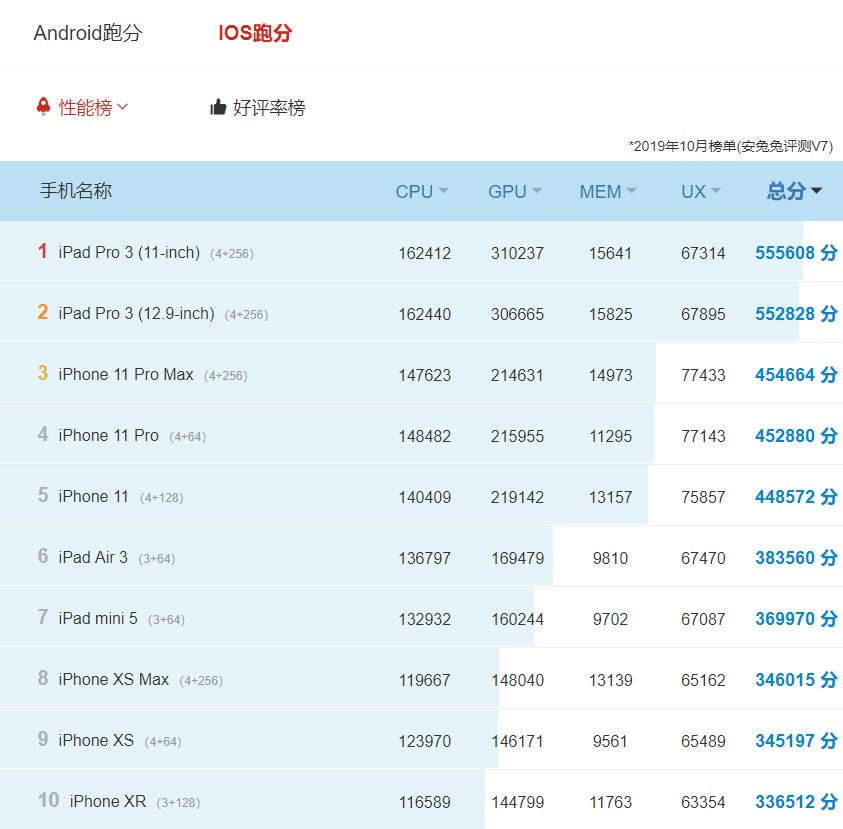Click the total score 555608 分
843x829 pixels.
[796, 253]
